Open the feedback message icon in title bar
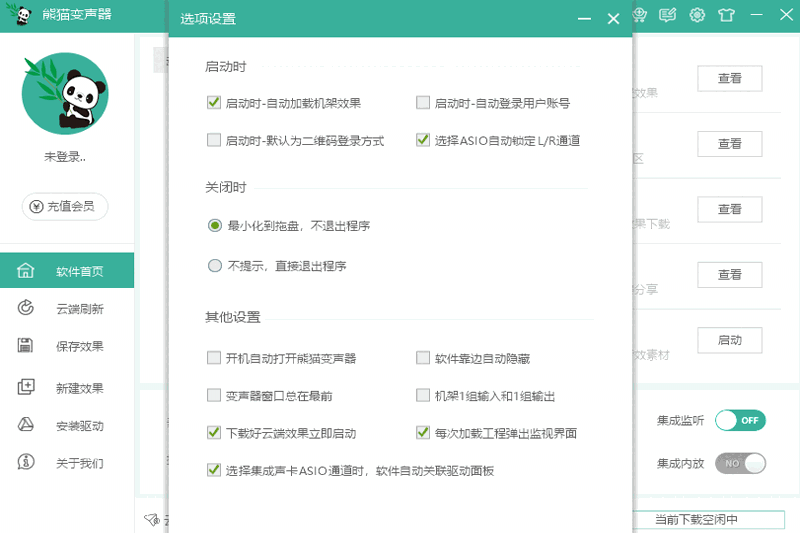This screenshot has width=800, height=533. point(668,15)
